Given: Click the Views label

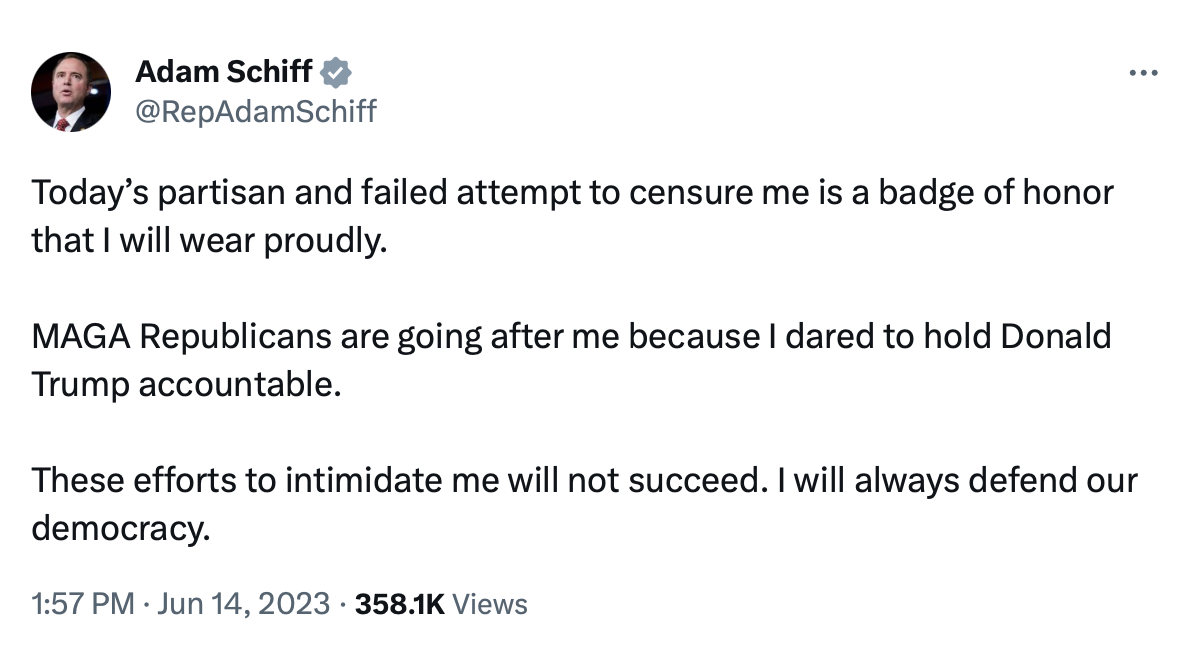Looking at the screenshot, I should coord(490,604).
